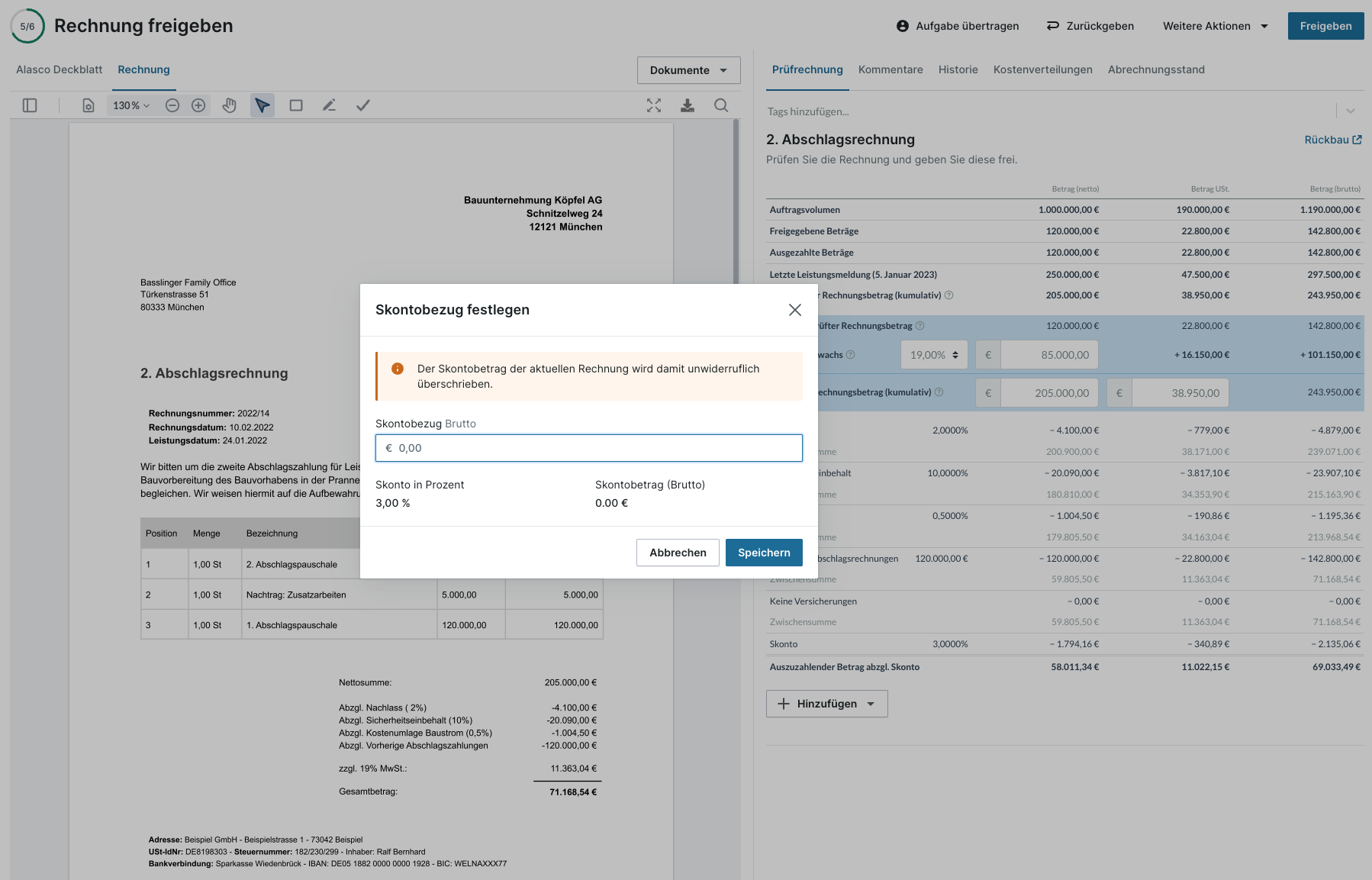Open the Alasco Deckblatt tab

(60, 69)
